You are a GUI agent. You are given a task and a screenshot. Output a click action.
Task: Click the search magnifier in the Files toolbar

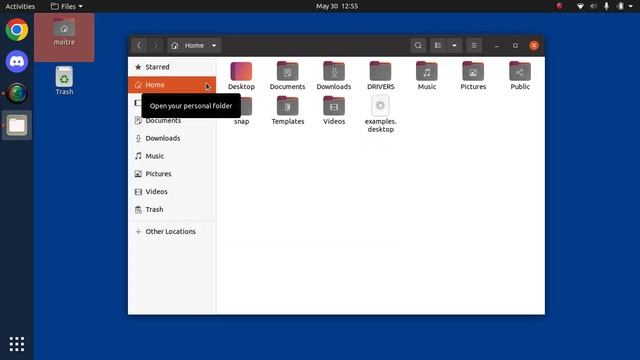click(x=418, y=45)
